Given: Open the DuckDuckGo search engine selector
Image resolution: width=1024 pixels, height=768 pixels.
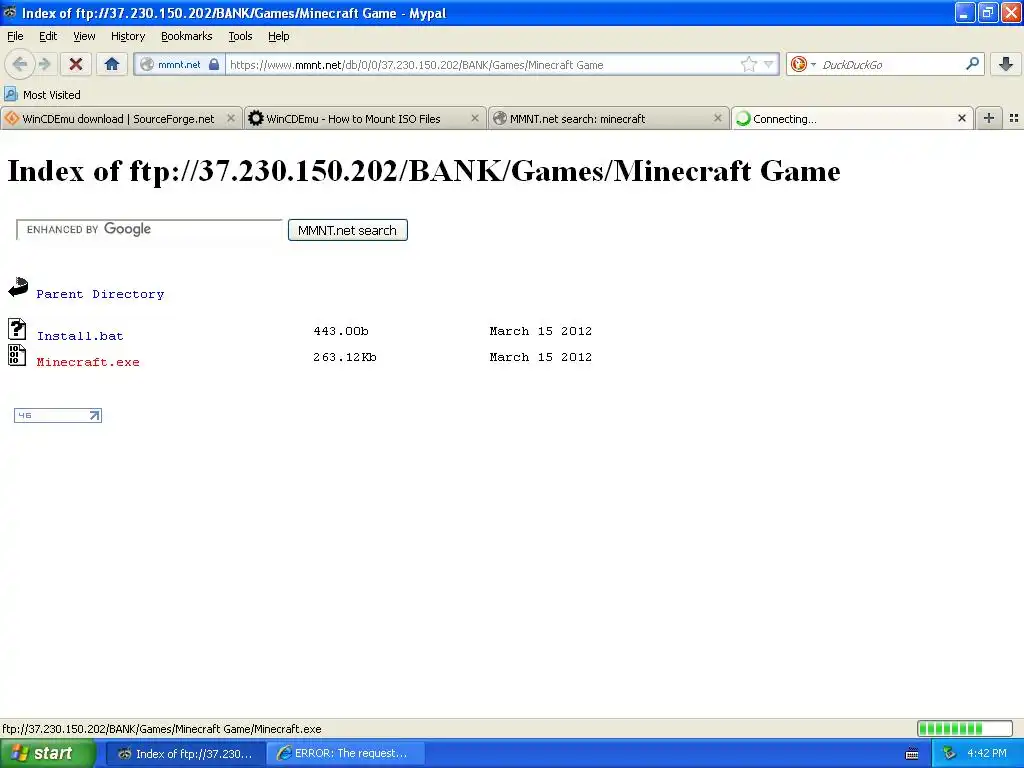Looking at the screenshot, I should pos(803,64).
